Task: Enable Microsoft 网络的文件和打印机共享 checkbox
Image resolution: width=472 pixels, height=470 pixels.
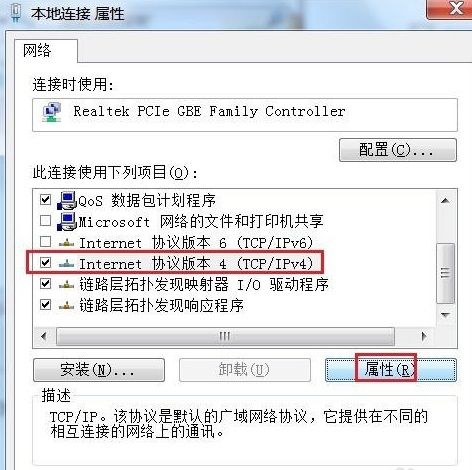Action: 45,221
